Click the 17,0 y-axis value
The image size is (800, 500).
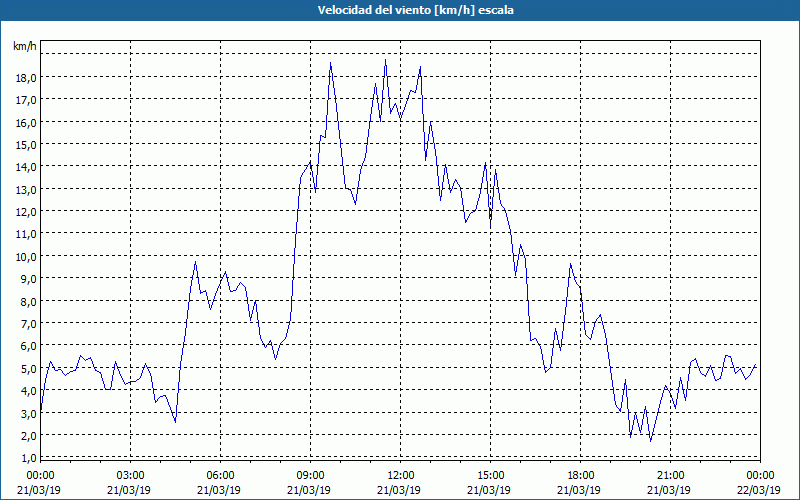(x=26, y=100)
